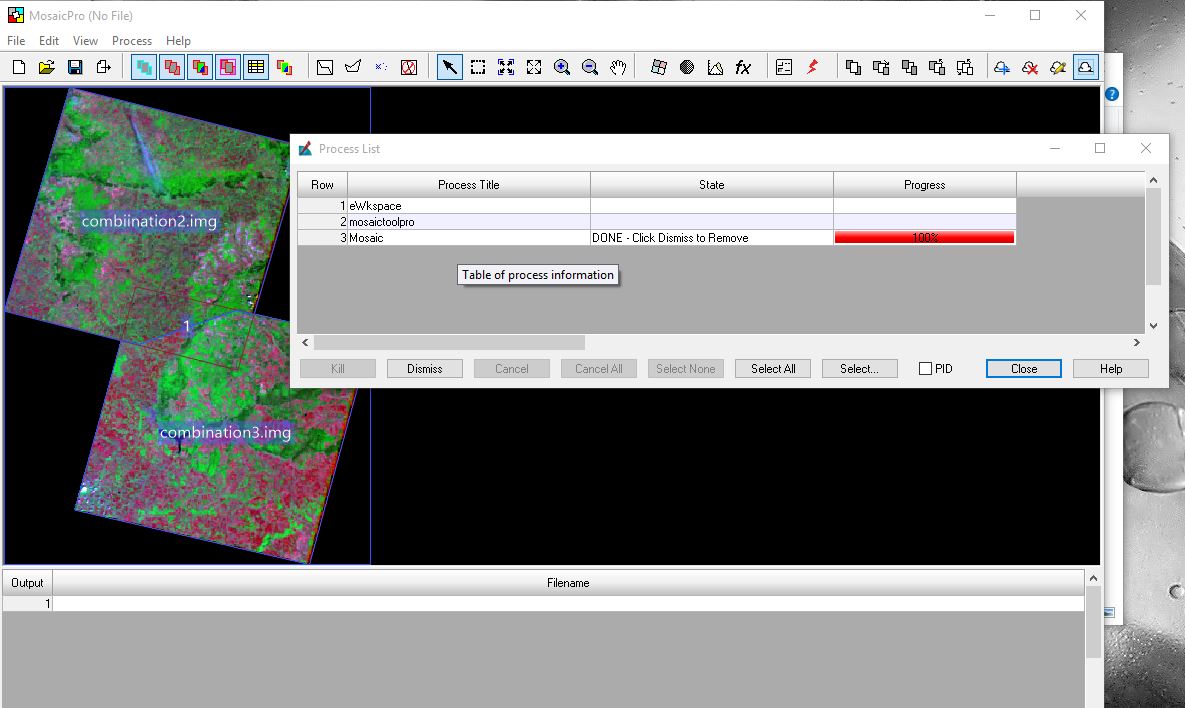The image size is (1185, 708).
Task: Select the hand pan tool
Action: [618, 67]
